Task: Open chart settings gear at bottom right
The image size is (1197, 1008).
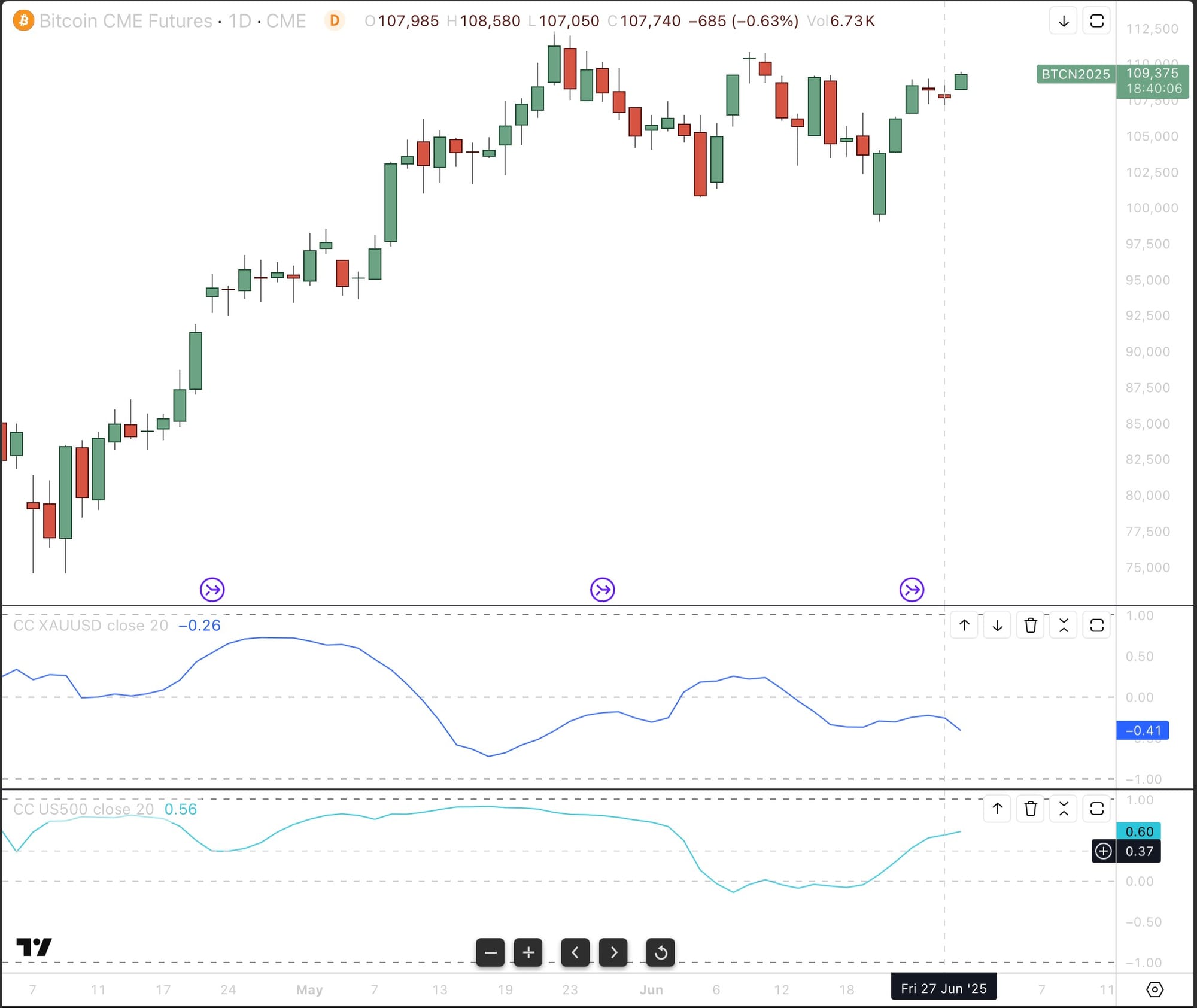Action: (x=1155, y=989)
